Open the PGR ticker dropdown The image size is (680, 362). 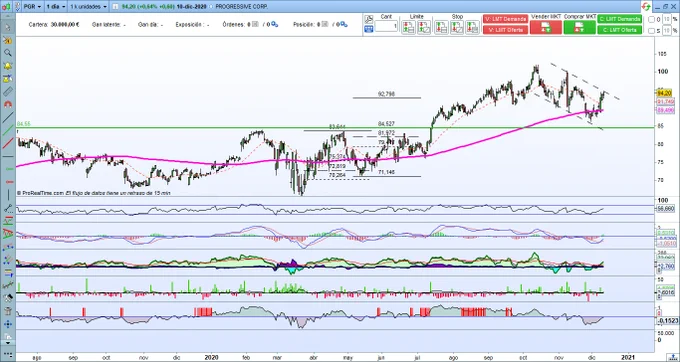pos(32,7)
